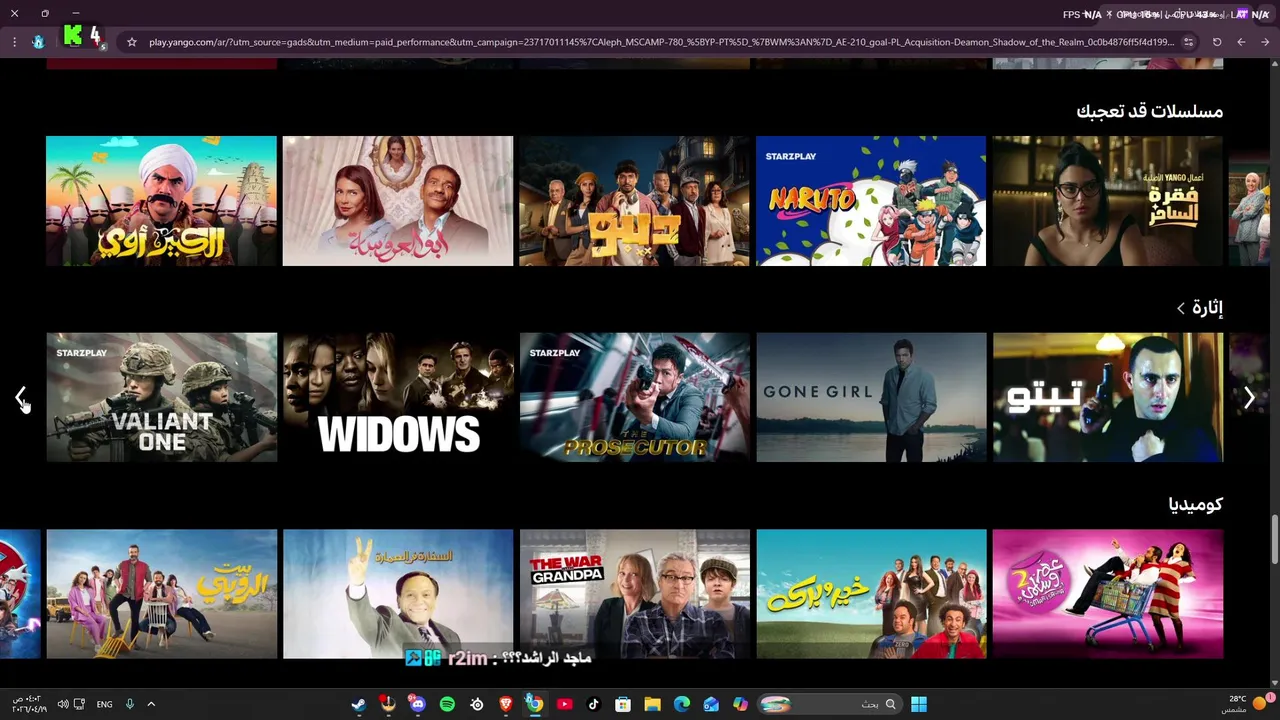
Task: Launch Spotify from the taskbar
Action: point(447,704)
